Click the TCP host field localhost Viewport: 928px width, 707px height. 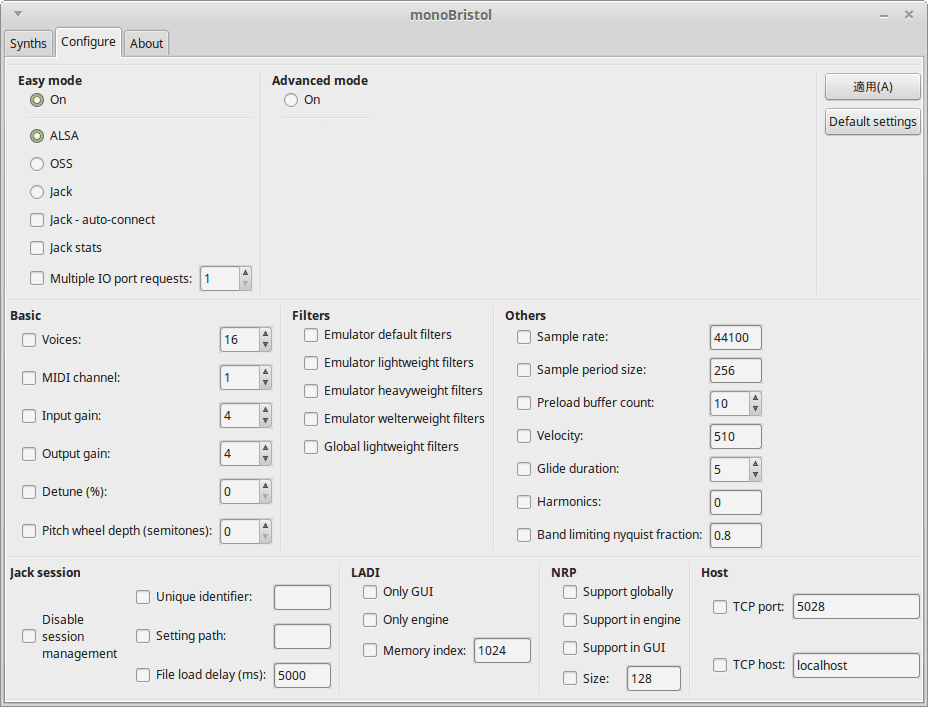click(x=856, y=665)
